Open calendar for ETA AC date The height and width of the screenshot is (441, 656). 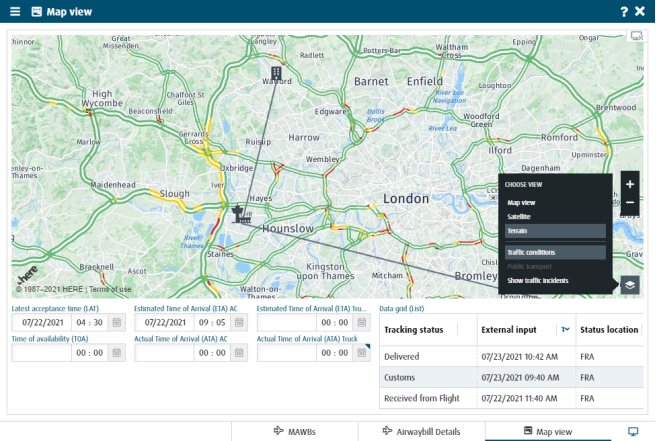coord(239,323)
